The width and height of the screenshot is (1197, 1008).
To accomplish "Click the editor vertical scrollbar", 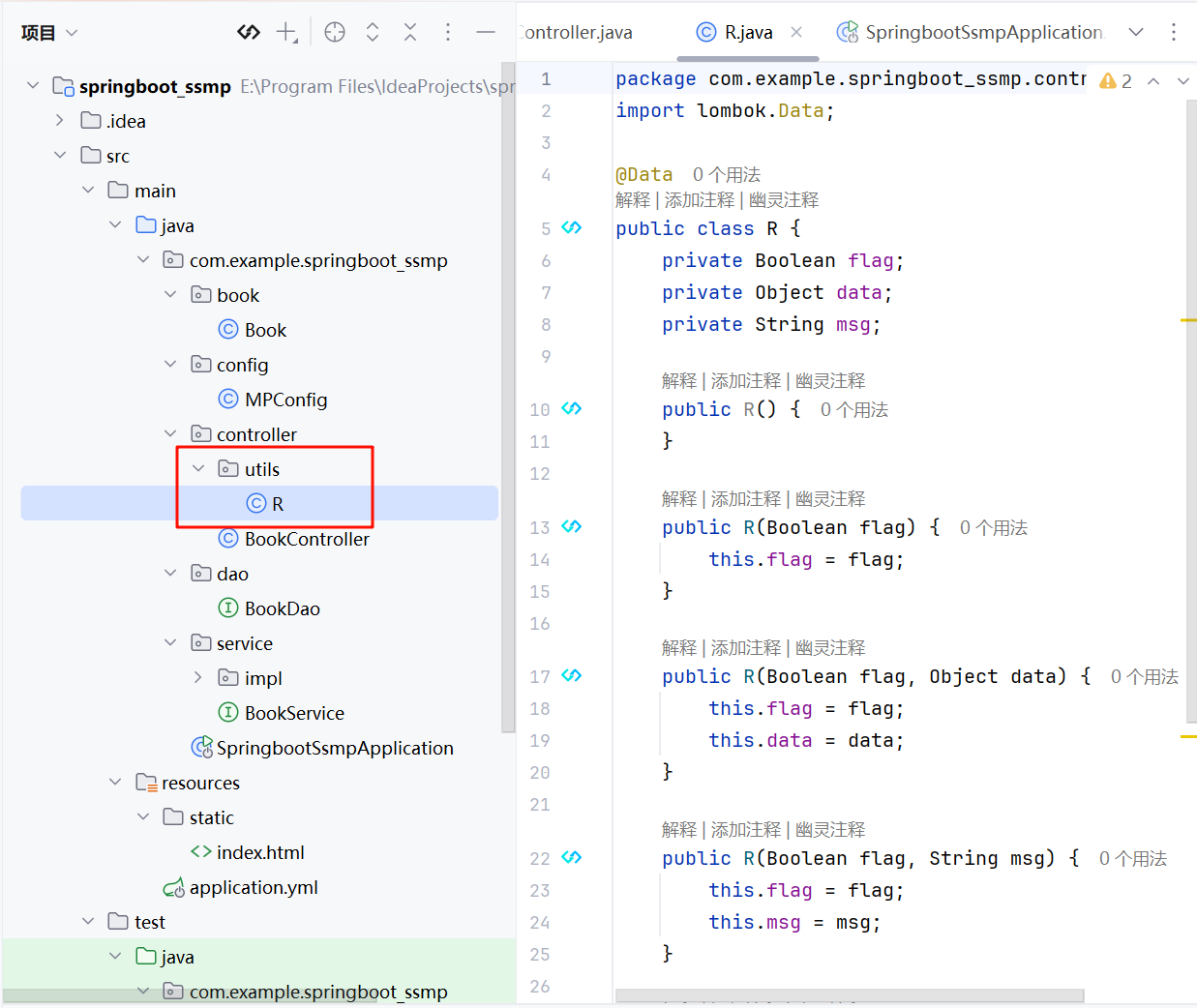I will [1191, 411].
